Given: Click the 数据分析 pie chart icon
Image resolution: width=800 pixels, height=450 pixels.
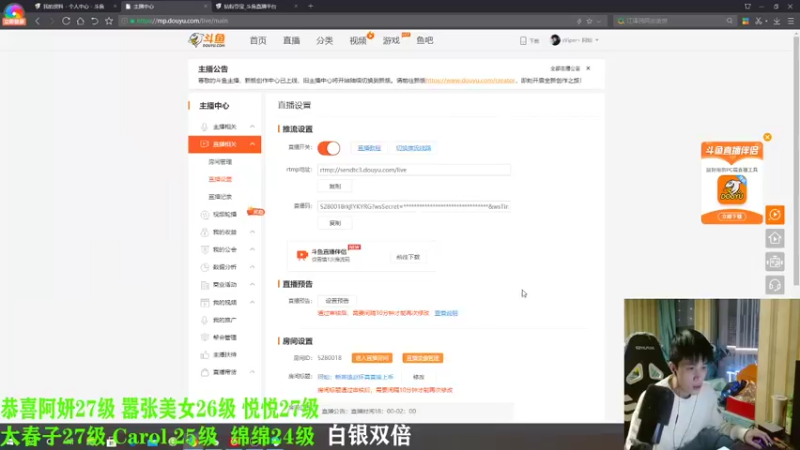Looking at the screenshot, I should click(205, 267).
